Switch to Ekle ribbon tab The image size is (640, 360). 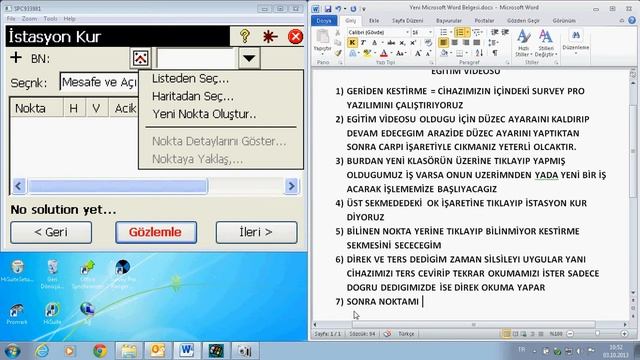[x=374, y=20]
